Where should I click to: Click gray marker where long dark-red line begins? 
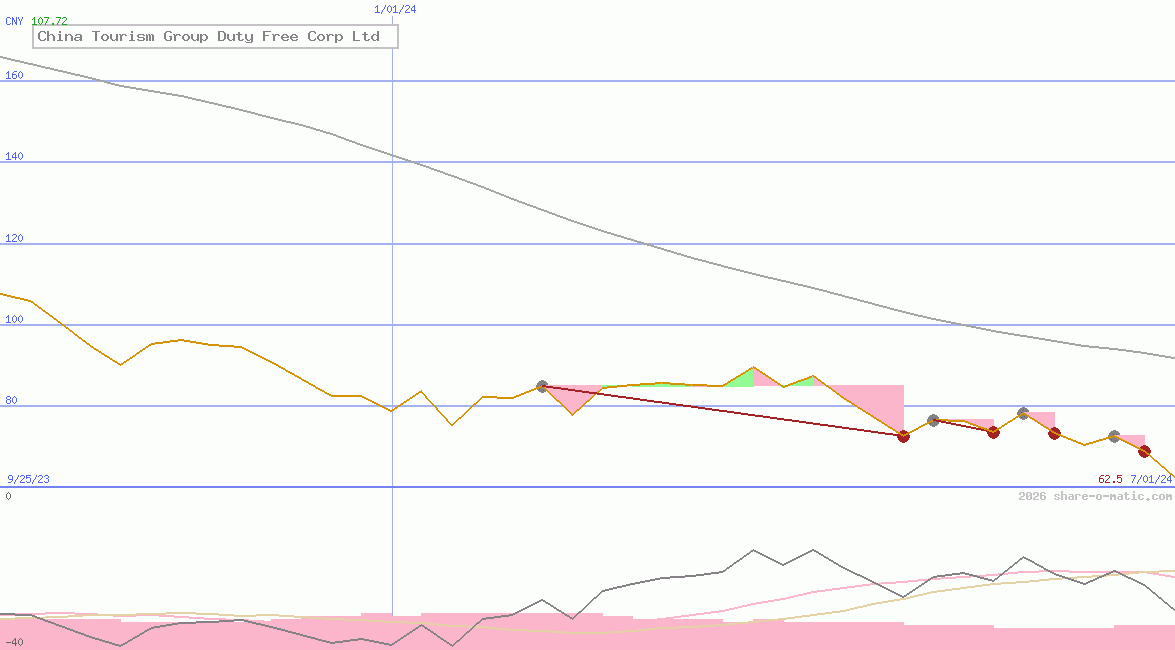[543, 386]
